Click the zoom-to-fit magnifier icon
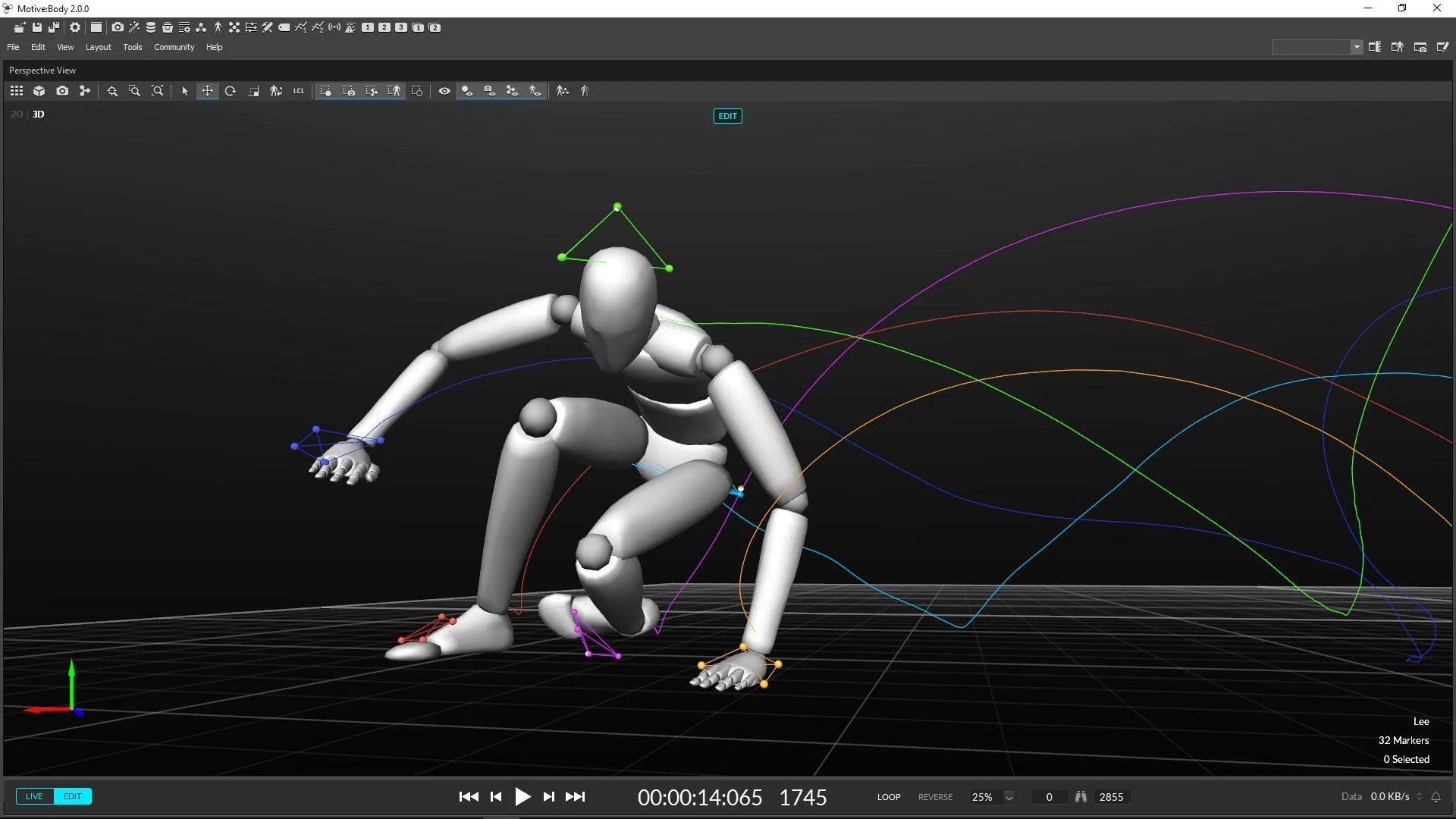Image resolution: width=1456 pixels, height=819 pixels. tap(158, 91)
